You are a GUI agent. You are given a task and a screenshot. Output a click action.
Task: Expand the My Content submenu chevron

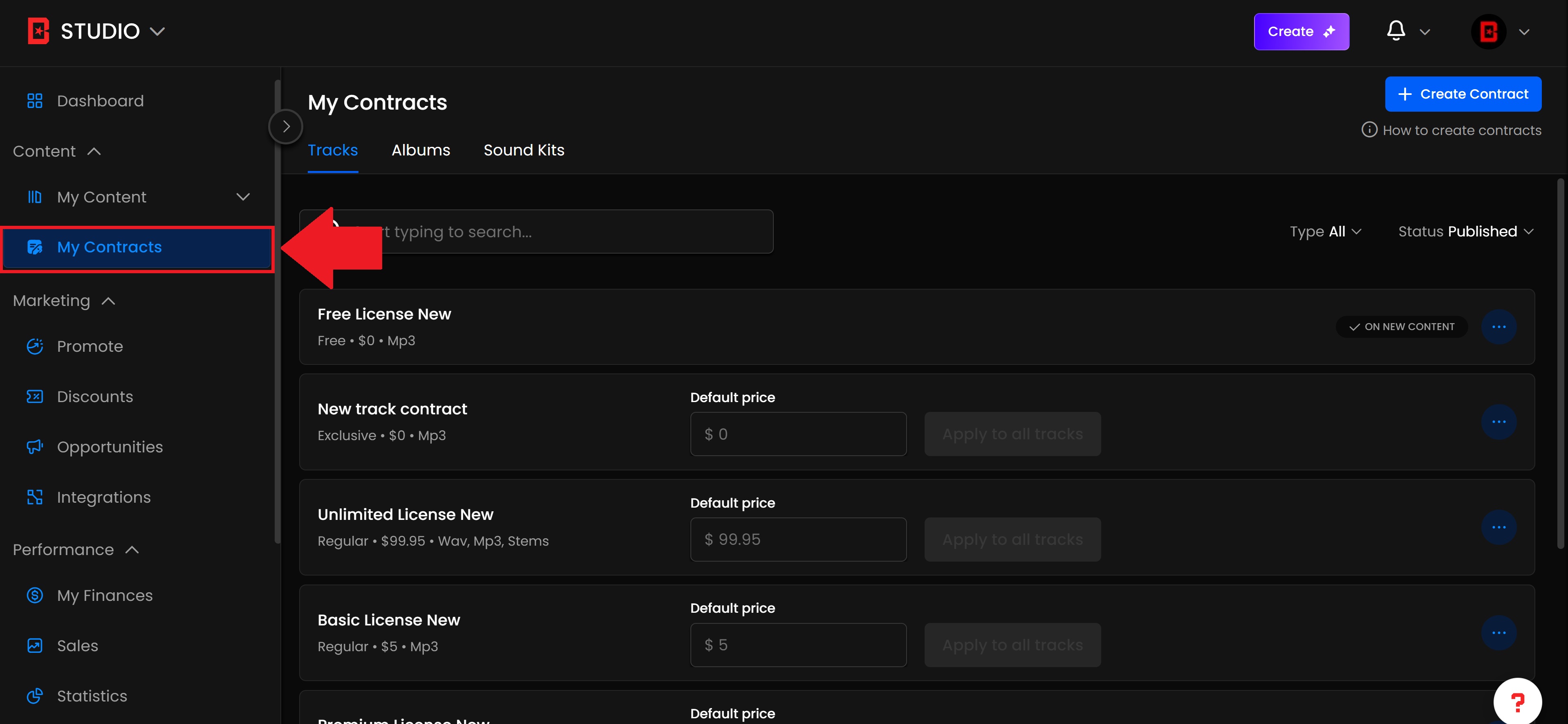243,197
